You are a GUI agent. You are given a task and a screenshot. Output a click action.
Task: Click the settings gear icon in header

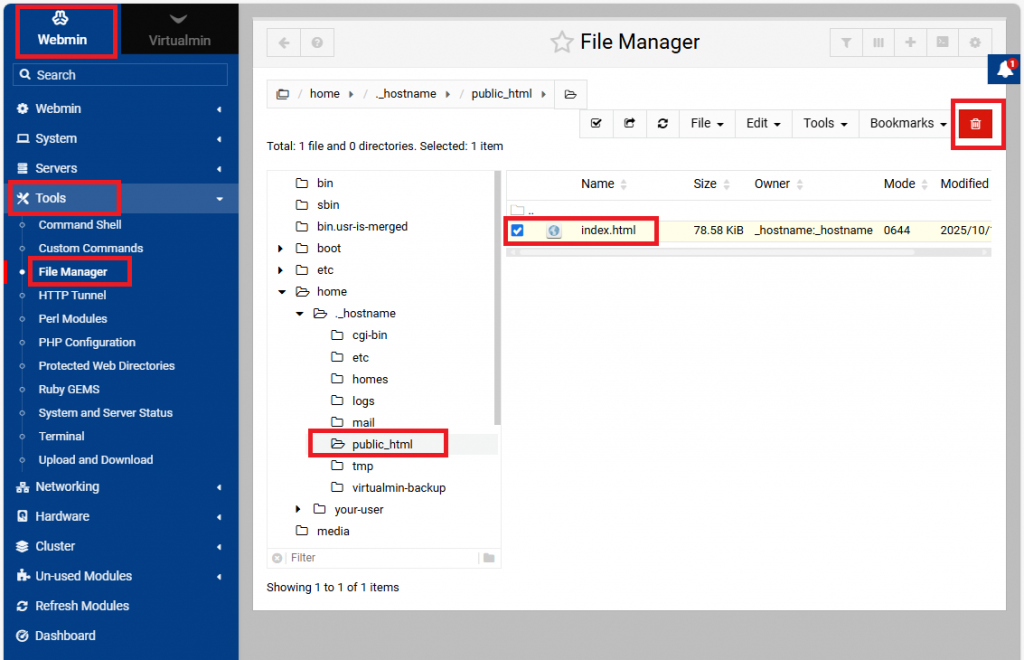click(x=974, y=43)
